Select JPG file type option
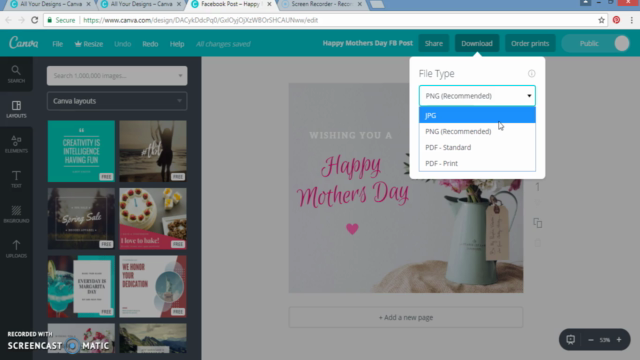The image size is (640, 360). pyautogui.click(x=477, y=115)
